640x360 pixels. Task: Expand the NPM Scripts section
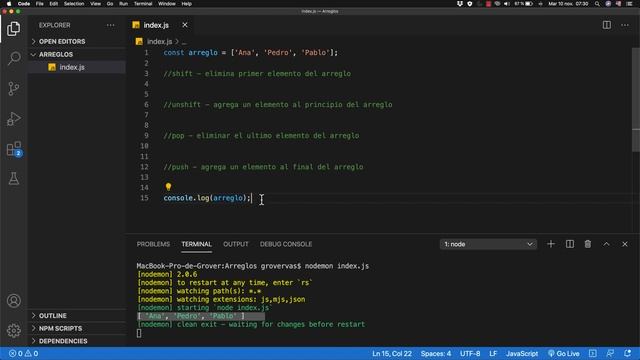[x=77, y=328]
